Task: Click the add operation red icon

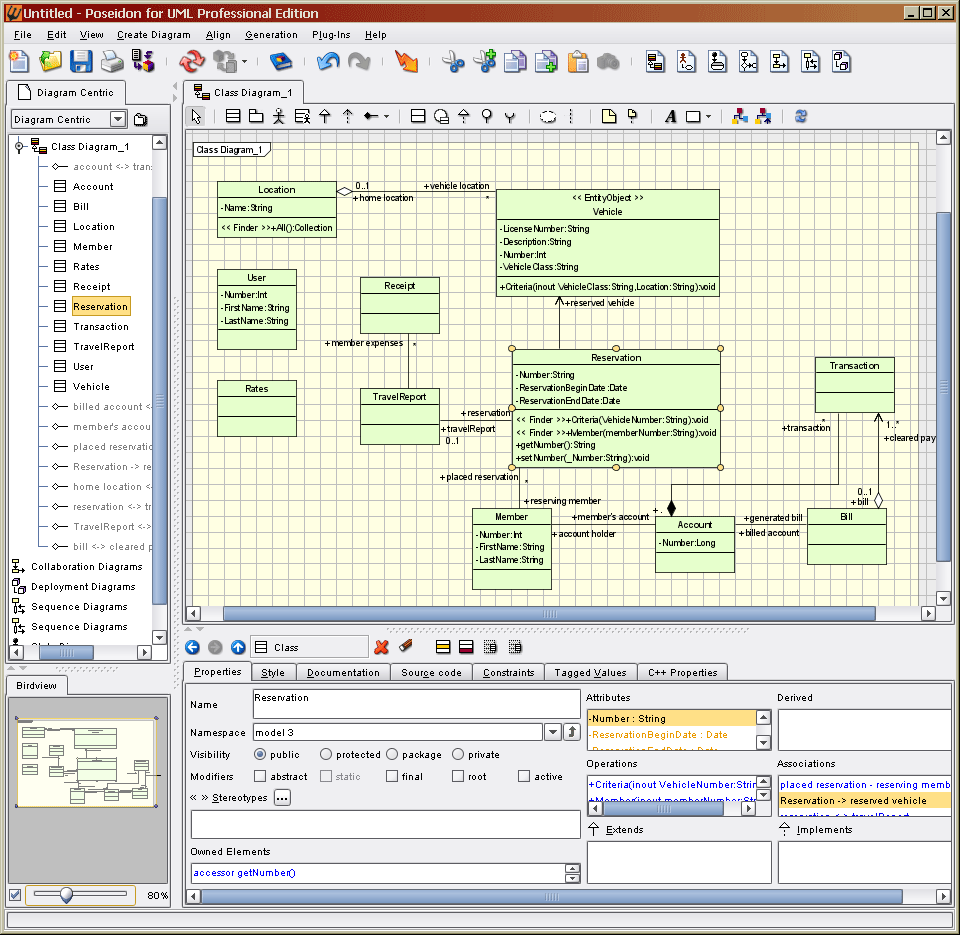Action: click(466, 647)
